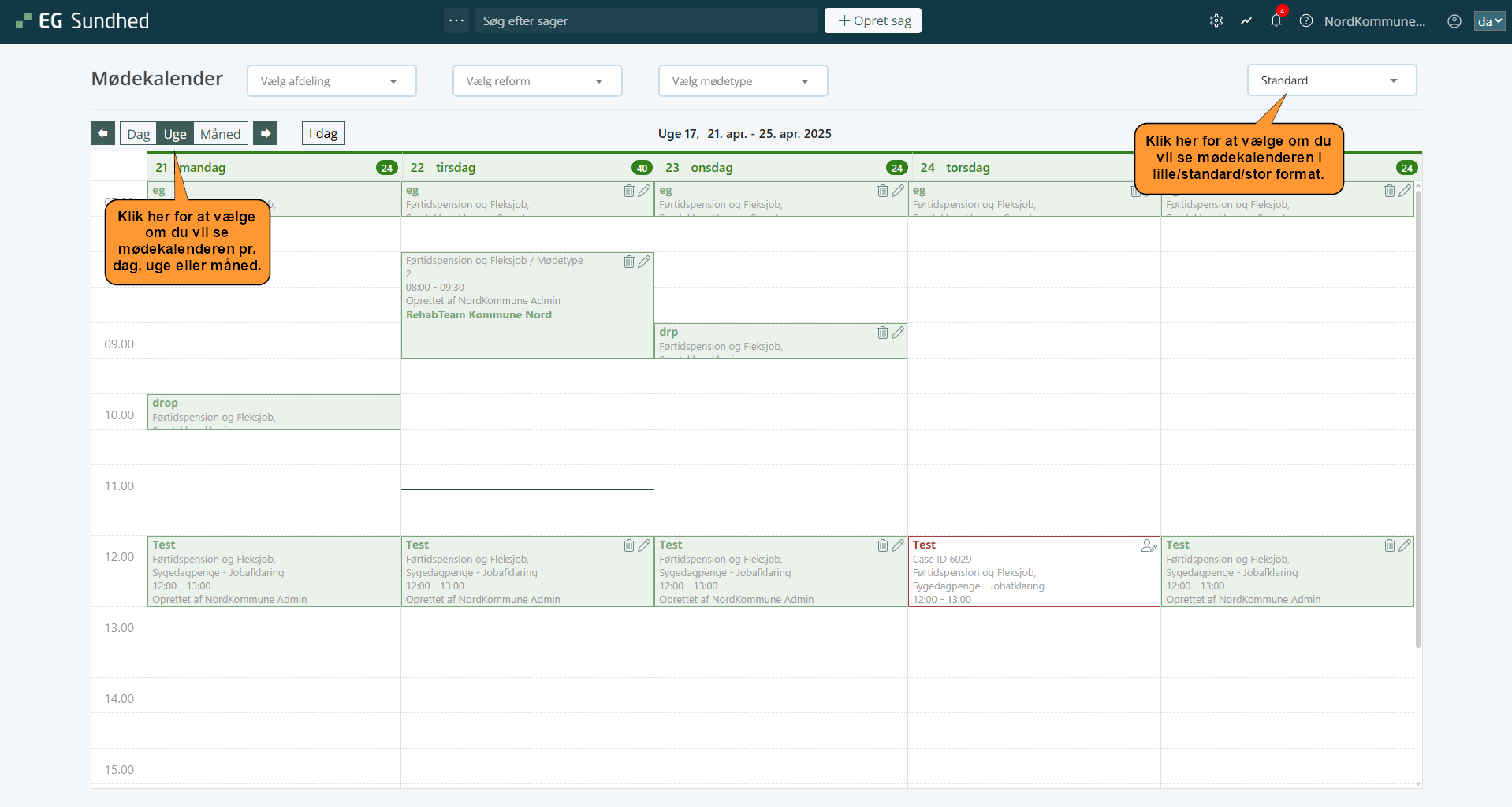1512x807 pixels.
Task: Open the settings gear in top bar
Action: tap(1216, 21)
